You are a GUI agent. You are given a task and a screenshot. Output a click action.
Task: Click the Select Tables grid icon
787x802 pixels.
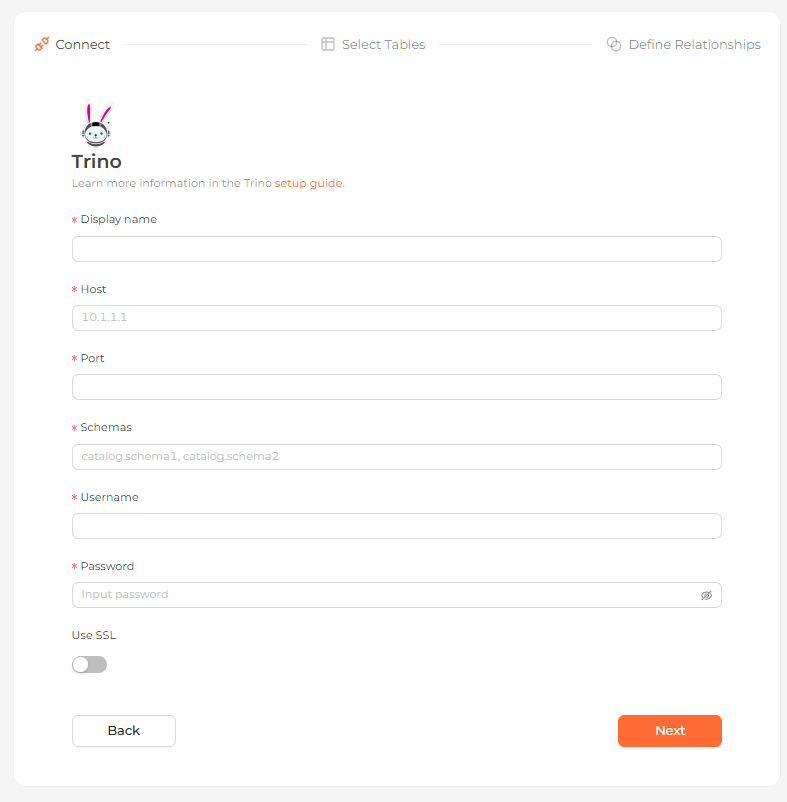pyautogui.click(x=328, y=44)
